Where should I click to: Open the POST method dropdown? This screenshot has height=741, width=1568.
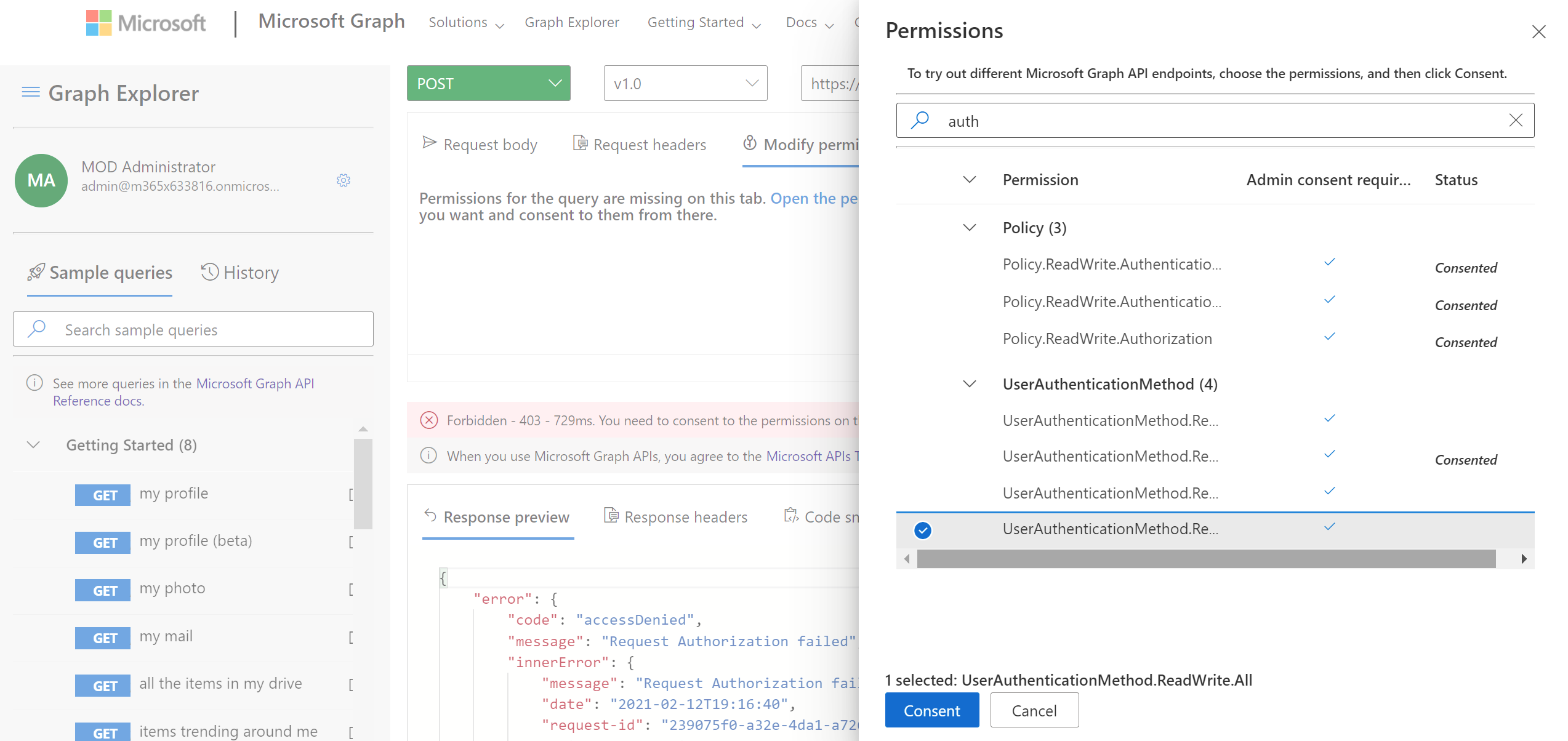click(488, 83)
